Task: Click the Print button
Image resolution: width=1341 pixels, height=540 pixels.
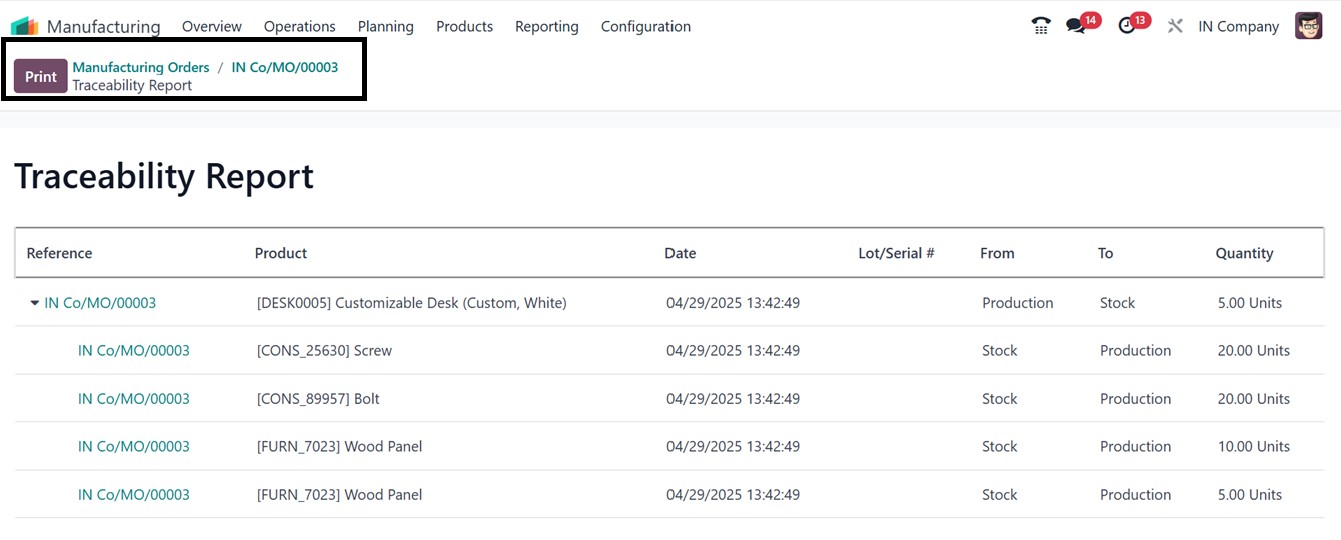Action: coord(41,76)
